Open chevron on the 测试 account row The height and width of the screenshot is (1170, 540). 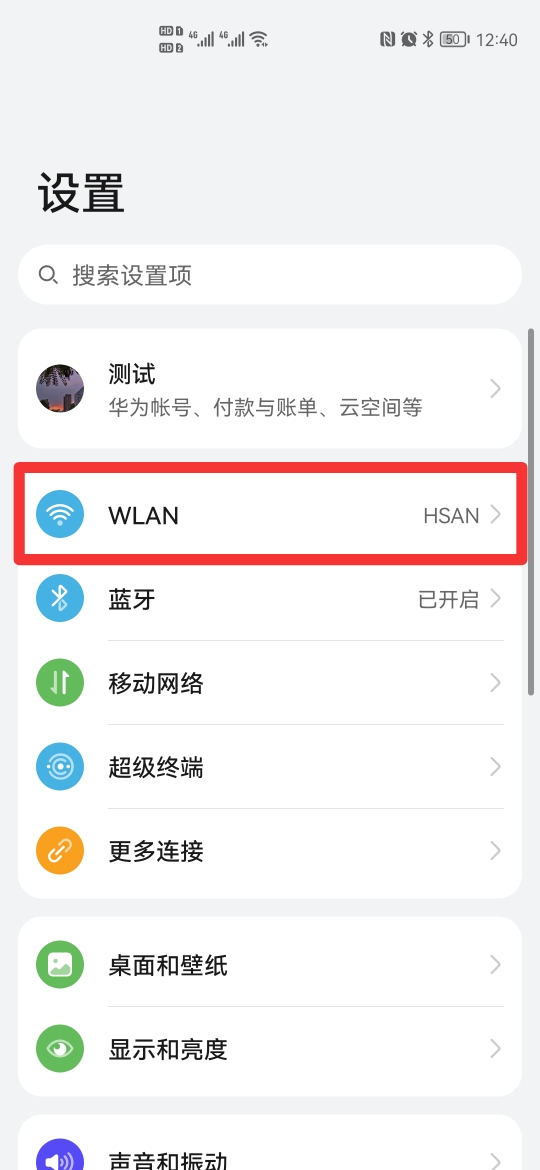pos(495,389)
